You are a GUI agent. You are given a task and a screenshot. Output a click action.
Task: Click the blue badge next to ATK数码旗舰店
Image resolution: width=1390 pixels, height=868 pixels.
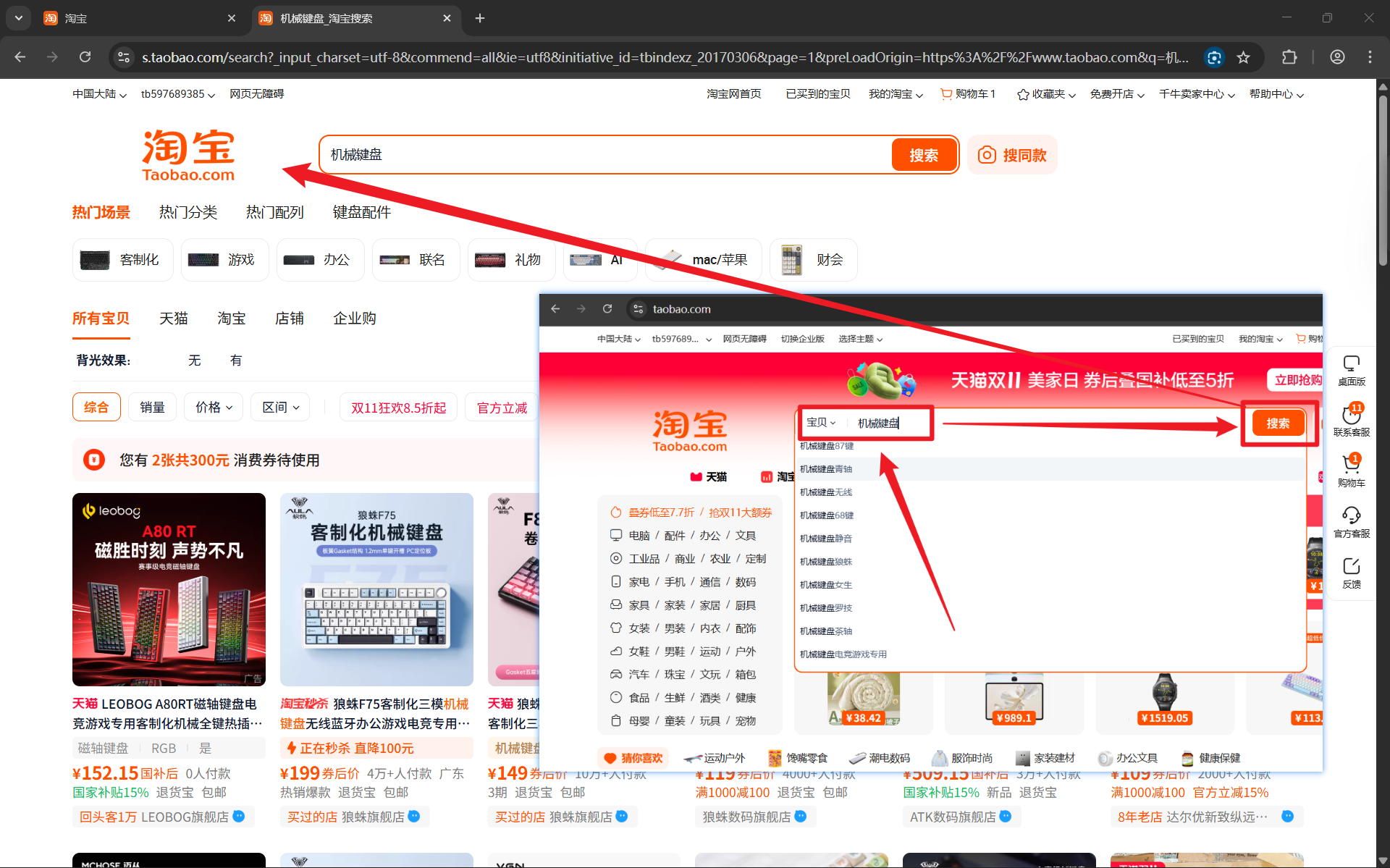pyautogui.click(x=1006, y=817)
